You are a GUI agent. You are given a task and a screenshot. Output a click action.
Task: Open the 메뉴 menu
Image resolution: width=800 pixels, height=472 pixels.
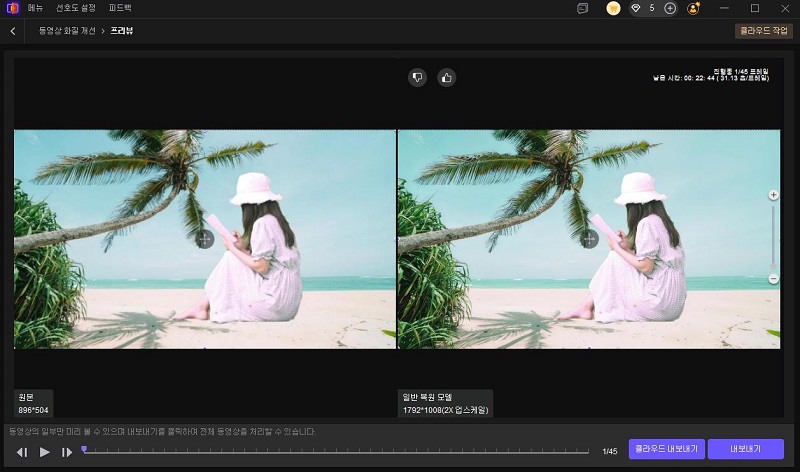35,8
